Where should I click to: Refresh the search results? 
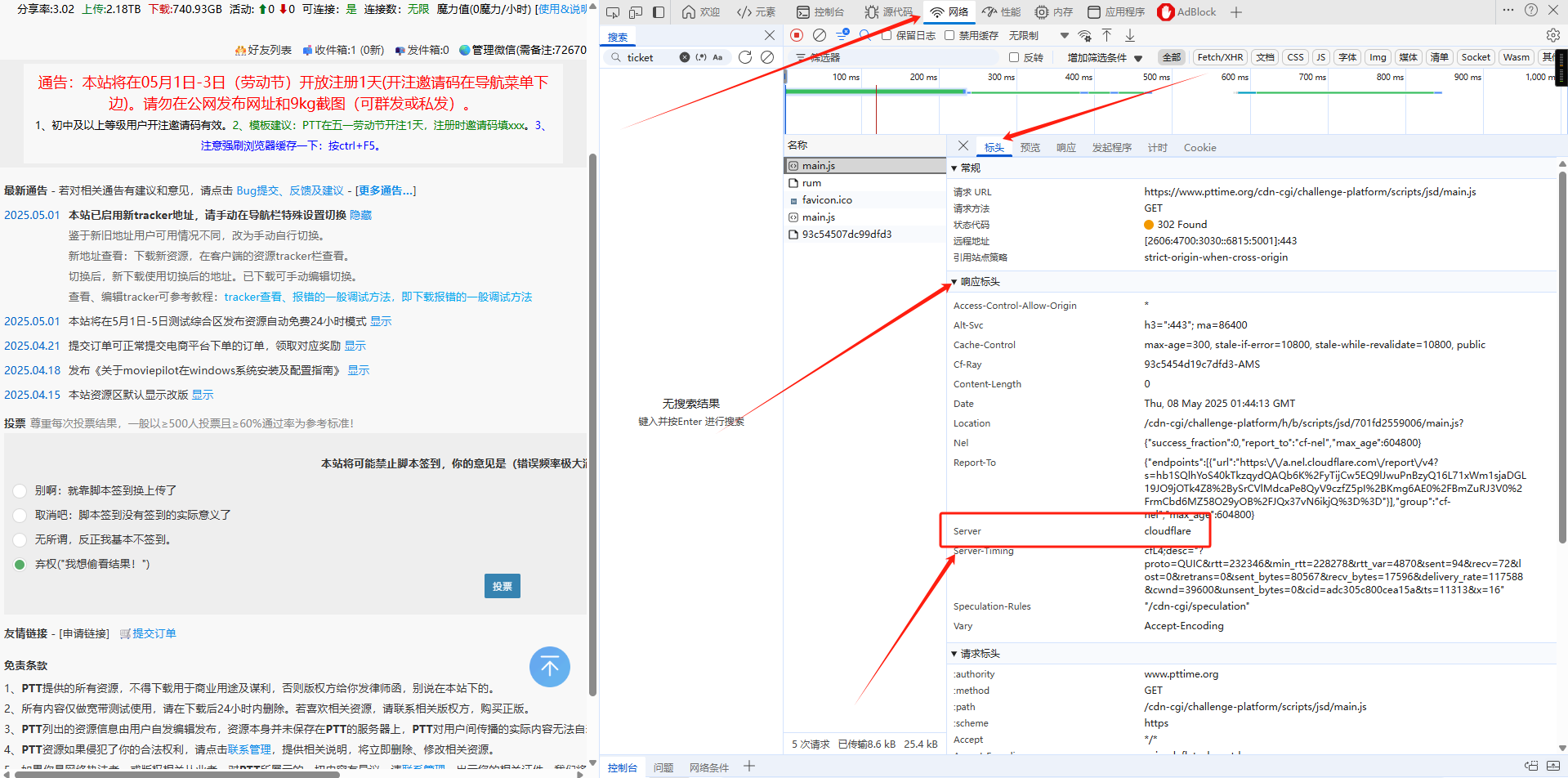[744, 57]
